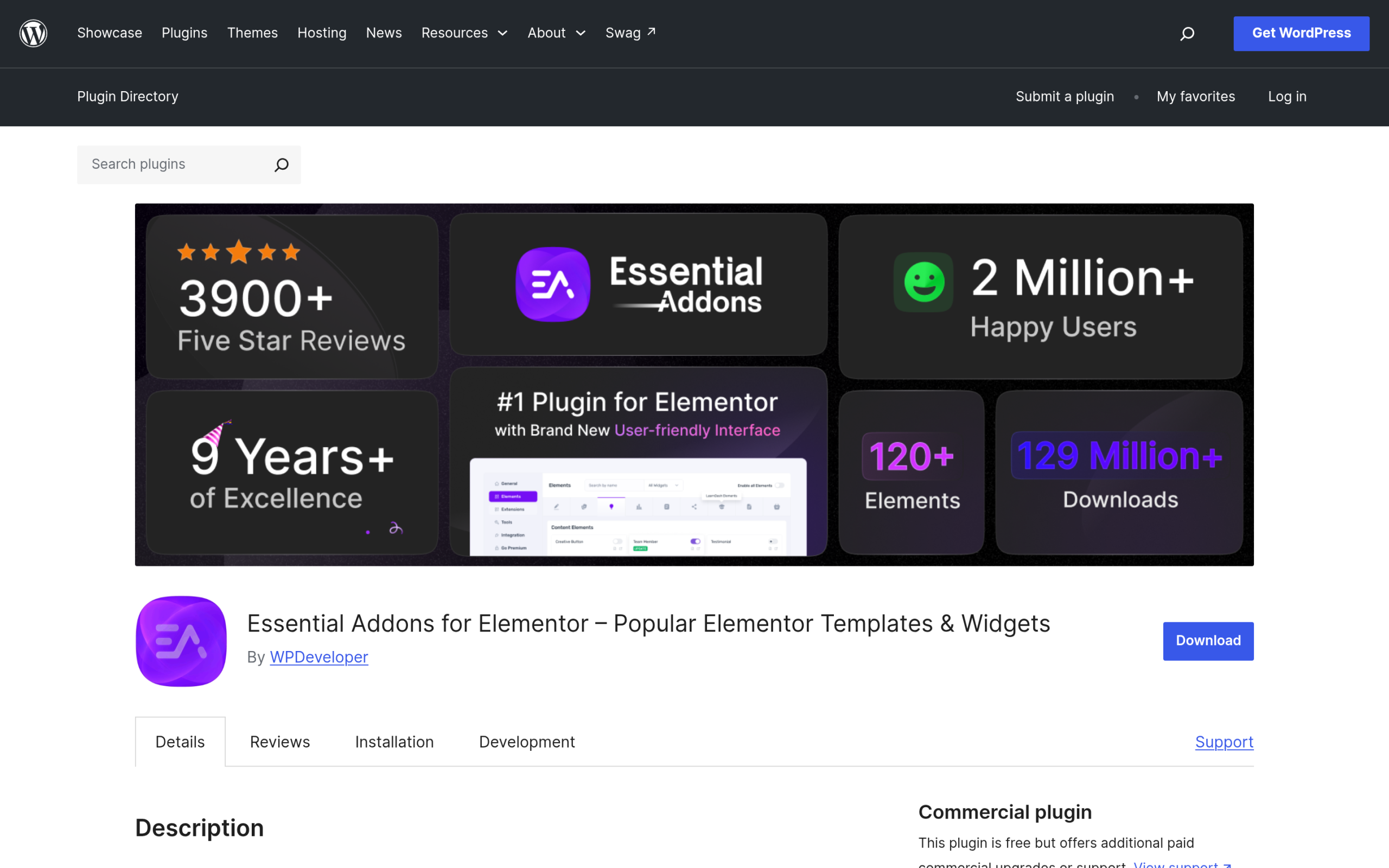Open the WPDeveloper author link

point(318,658)
